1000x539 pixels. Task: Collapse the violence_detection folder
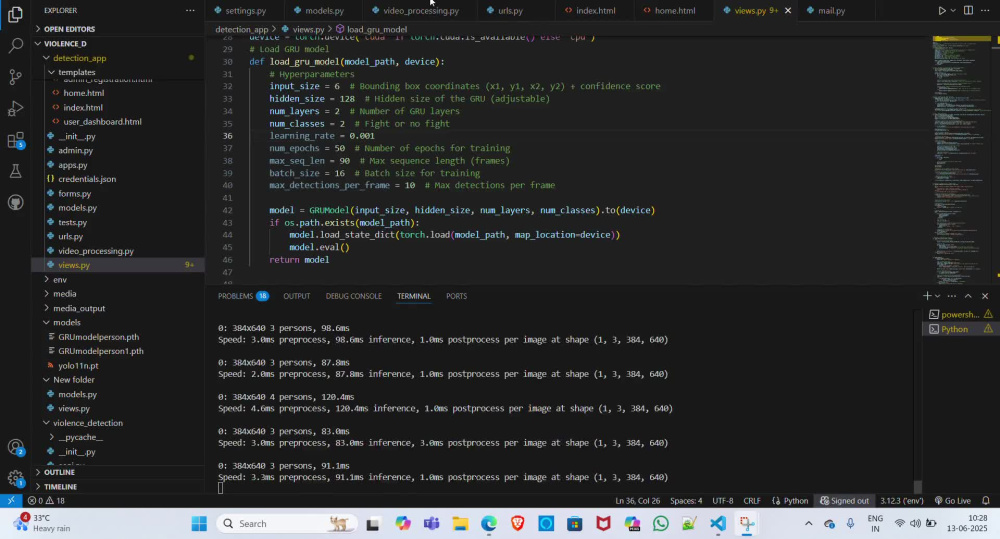87,423
